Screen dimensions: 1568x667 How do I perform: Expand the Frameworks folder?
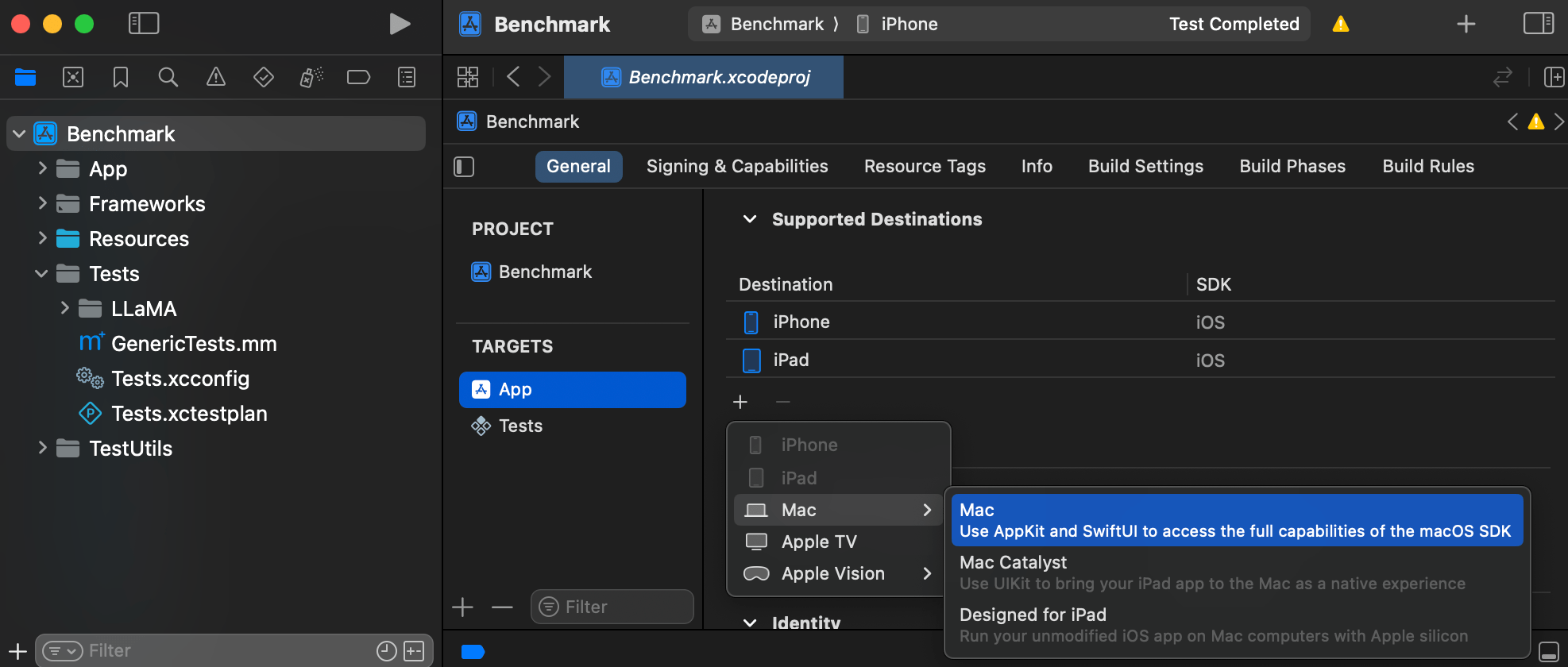click(x=43, y=204)
